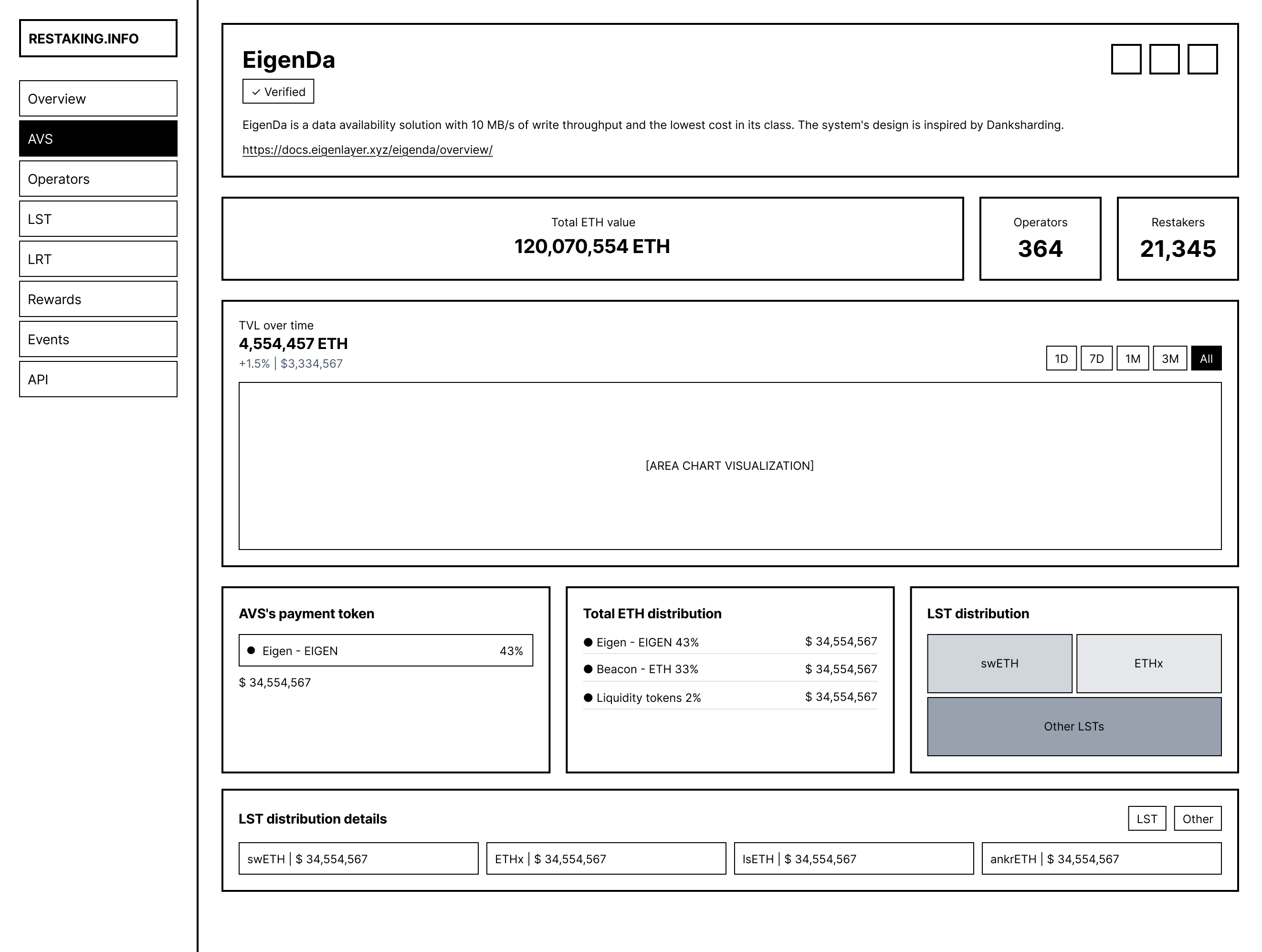The width and height of the screenshot is (1262, 952).
Task: Click $ 34,554,567 below the payment token box
Action: (275, 683)
